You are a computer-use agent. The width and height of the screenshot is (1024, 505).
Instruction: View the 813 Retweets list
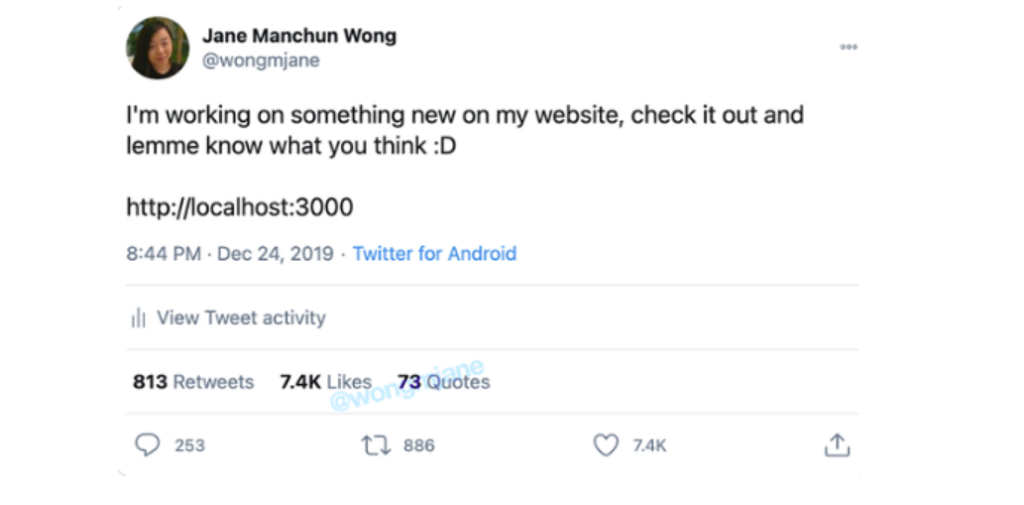pos(193,382)
